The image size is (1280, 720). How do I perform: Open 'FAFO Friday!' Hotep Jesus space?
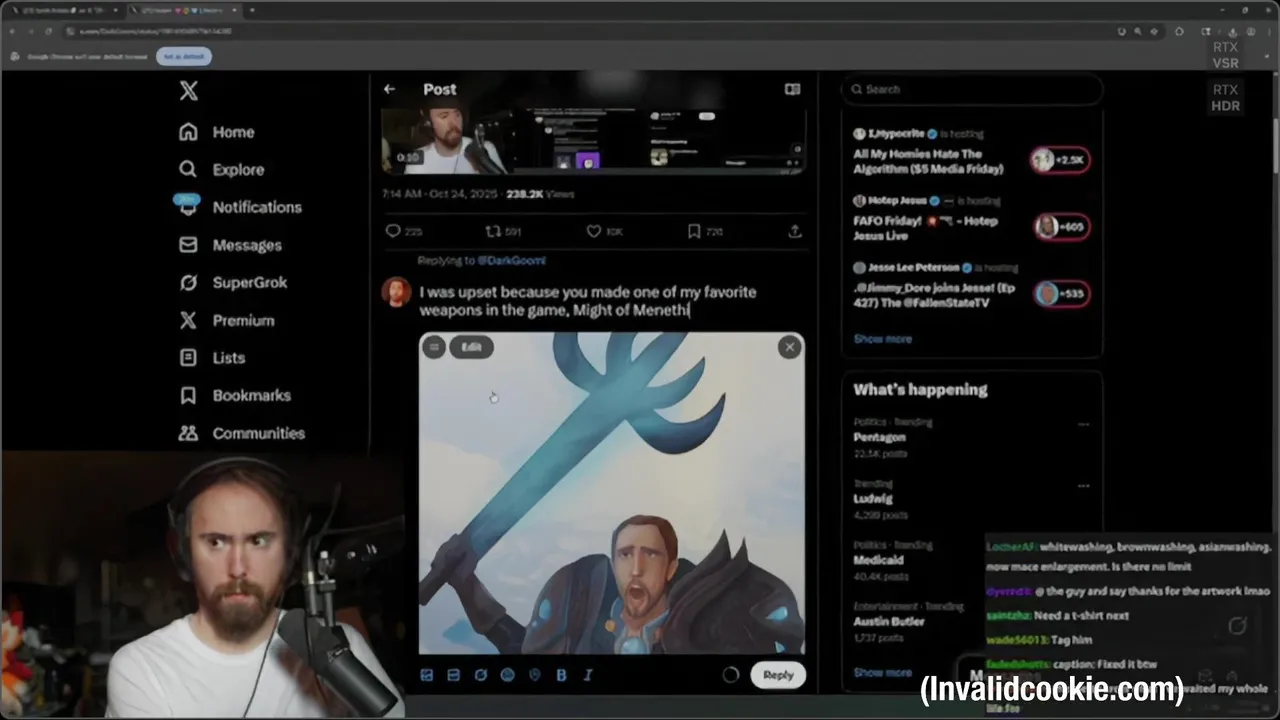pos(925,228)
